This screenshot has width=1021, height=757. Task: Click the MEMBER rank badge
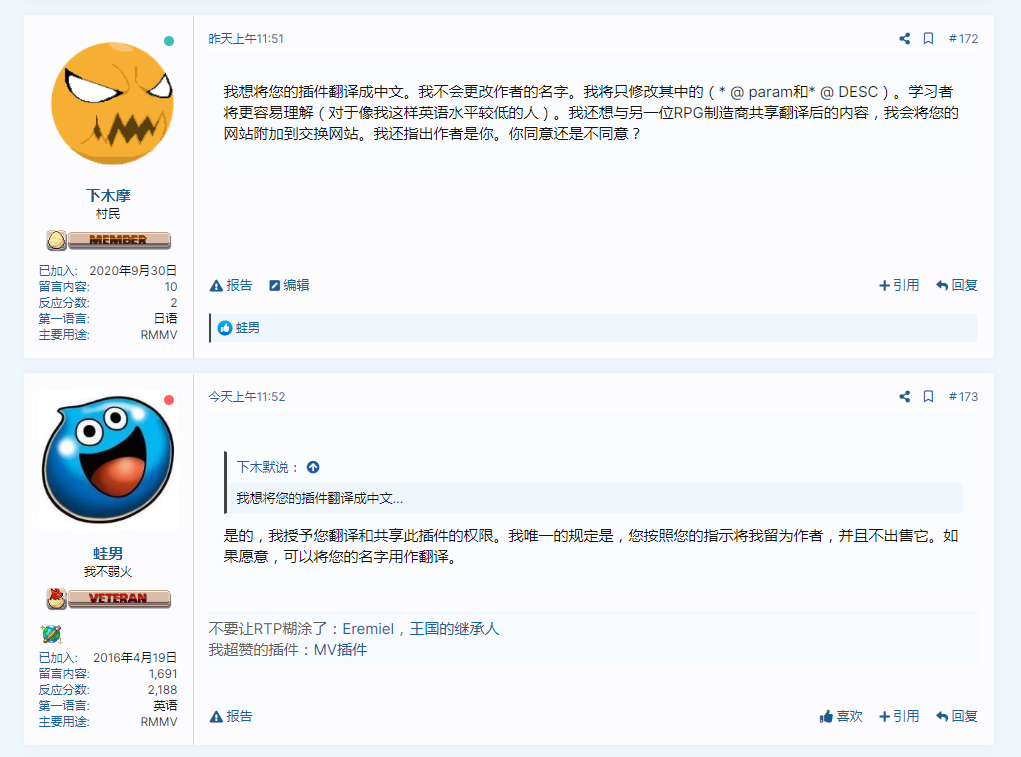[109, 240]
